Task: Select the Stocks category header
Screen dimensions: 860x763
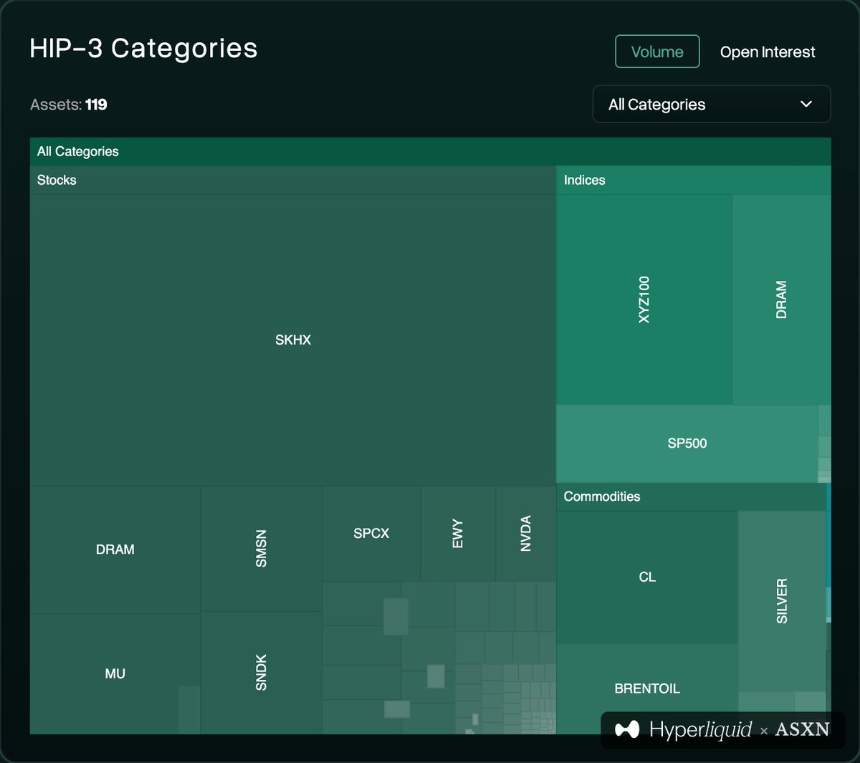Action: (293, 180)
